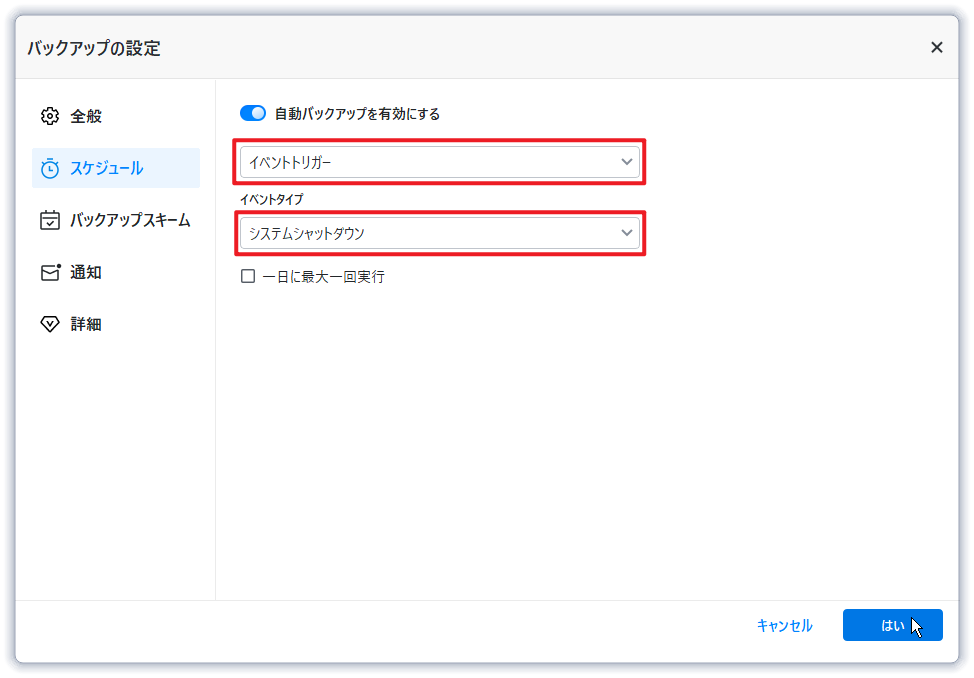Disable the 自動バックアップを有効にする toggle switch
This screenshot has height=678, width=974.
[x=253, y=113]
